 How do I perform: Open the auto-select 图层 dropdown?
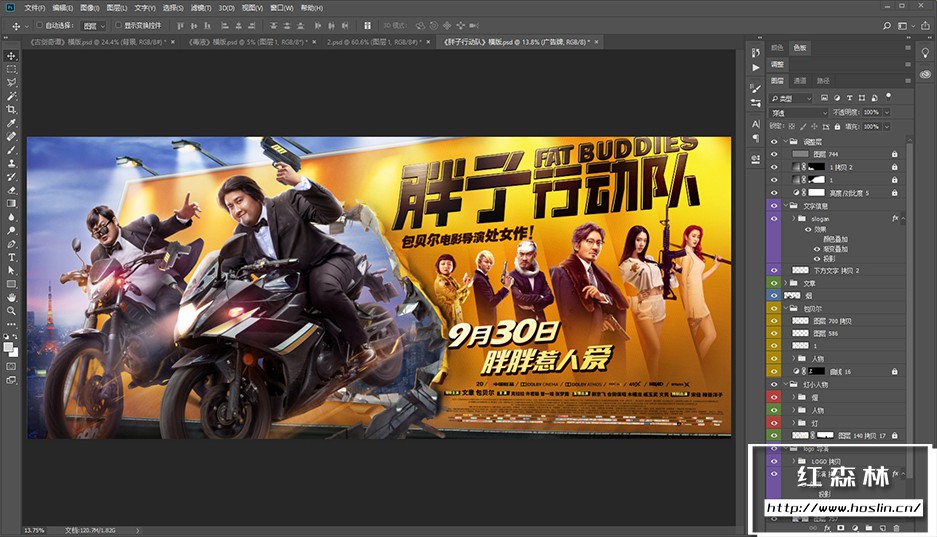(94, 26)
